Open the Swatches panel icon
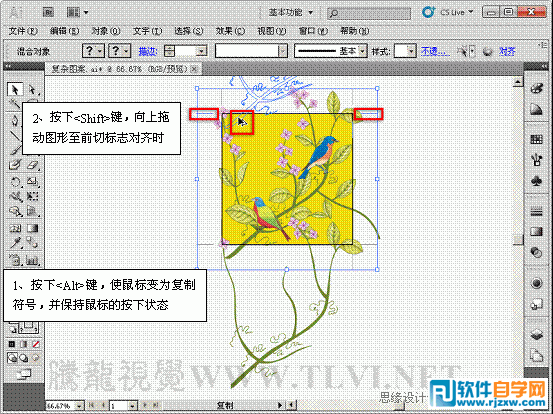553x414 pixels. (536, 139)
